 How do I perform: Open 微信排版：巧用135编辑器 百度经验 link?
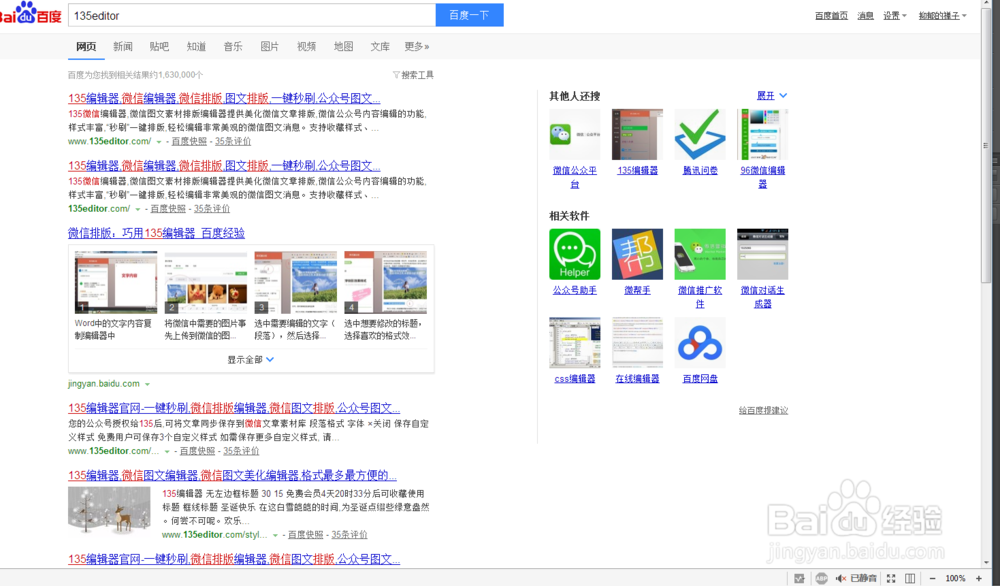[156, 233]
